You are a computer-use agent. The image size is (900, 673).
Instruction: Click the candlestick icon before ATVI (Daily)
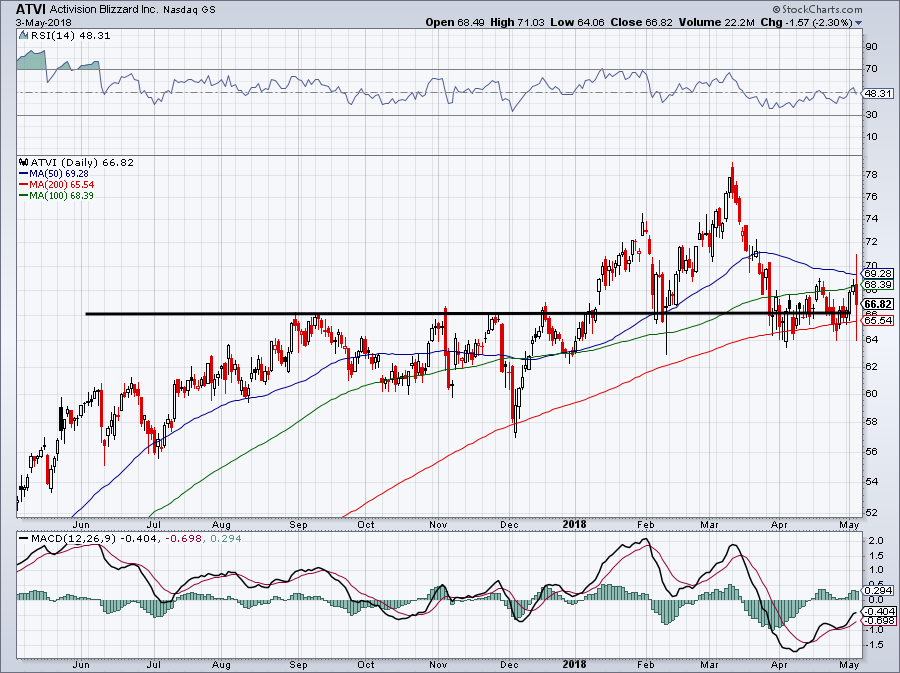pos(23,162)
